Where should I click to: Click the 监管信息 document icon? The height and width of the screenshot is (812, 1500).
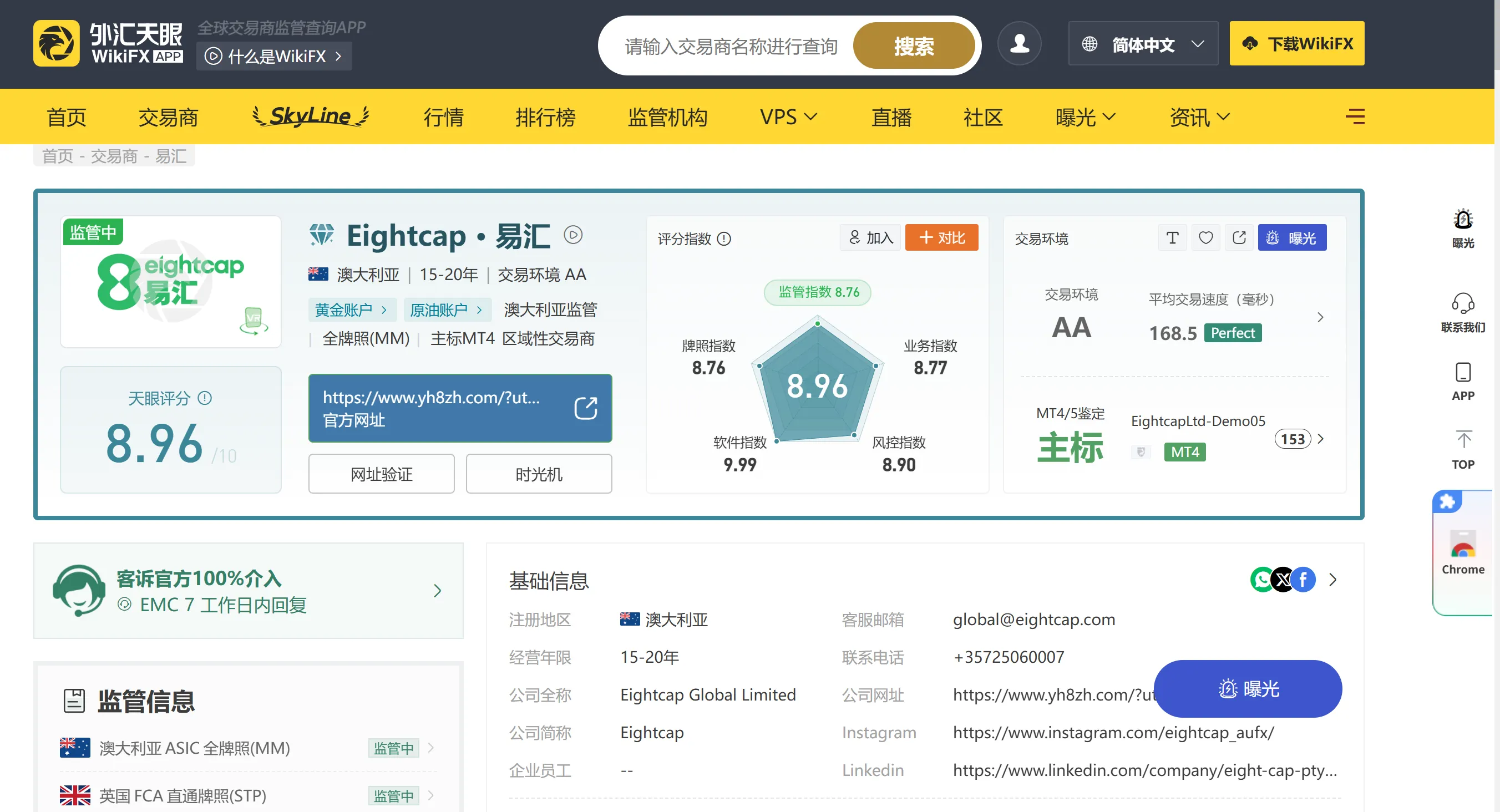pos(74,701)
